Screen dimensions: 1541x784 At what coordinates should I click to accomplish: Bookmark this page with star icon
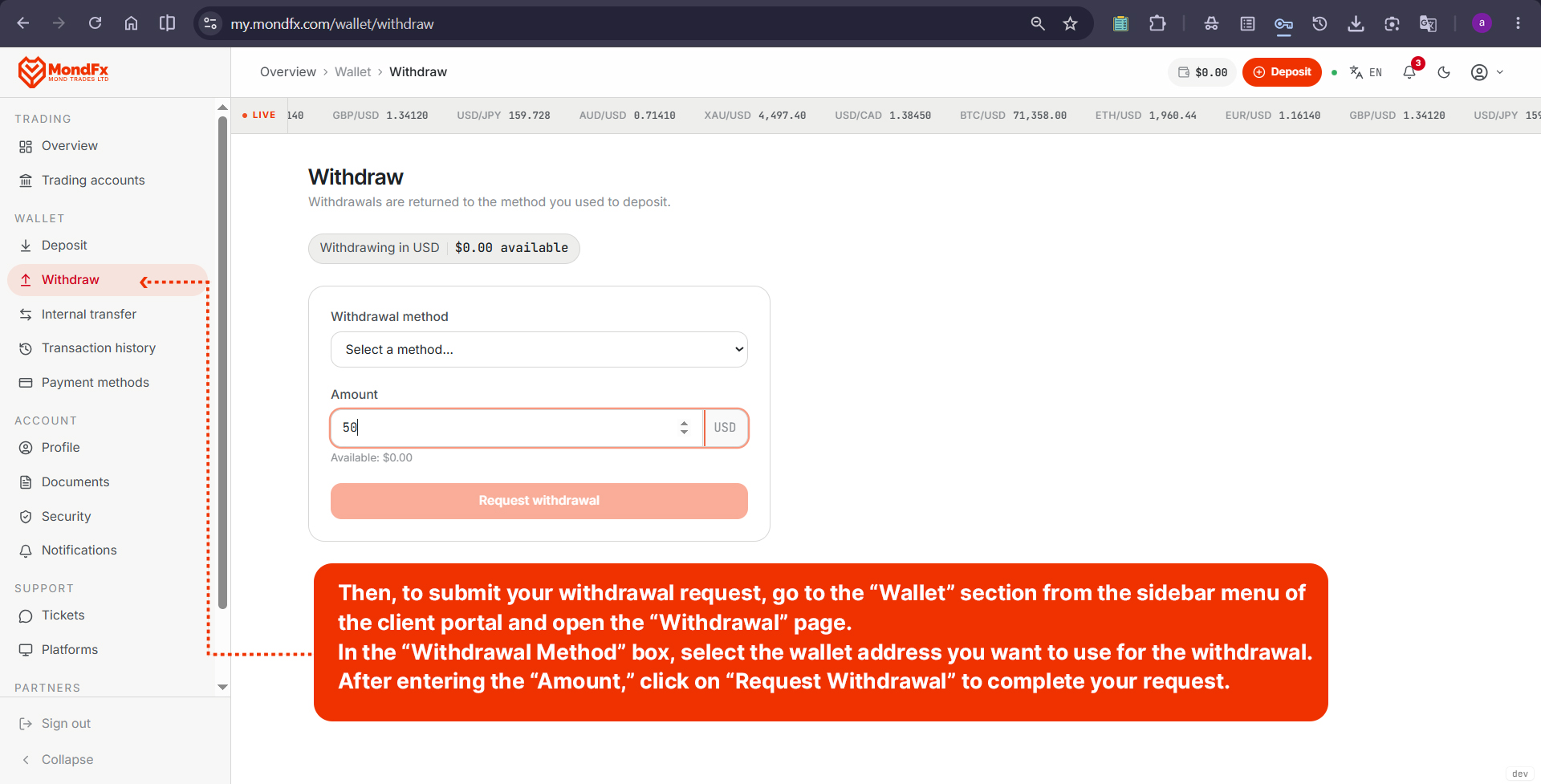(1070, 24)
